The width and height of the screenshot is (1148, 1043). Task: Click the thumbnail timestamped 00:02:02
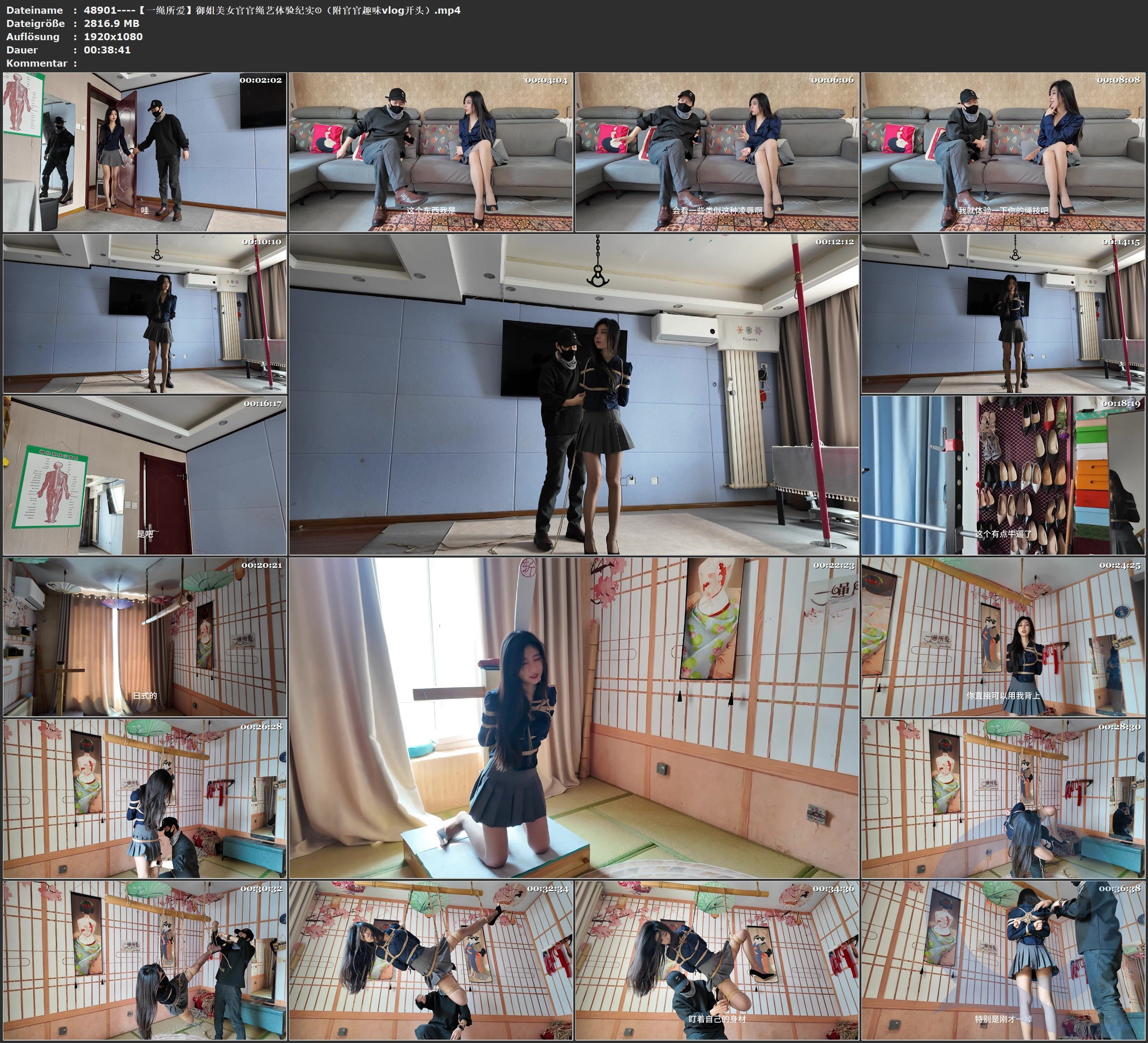pos(145,152)
